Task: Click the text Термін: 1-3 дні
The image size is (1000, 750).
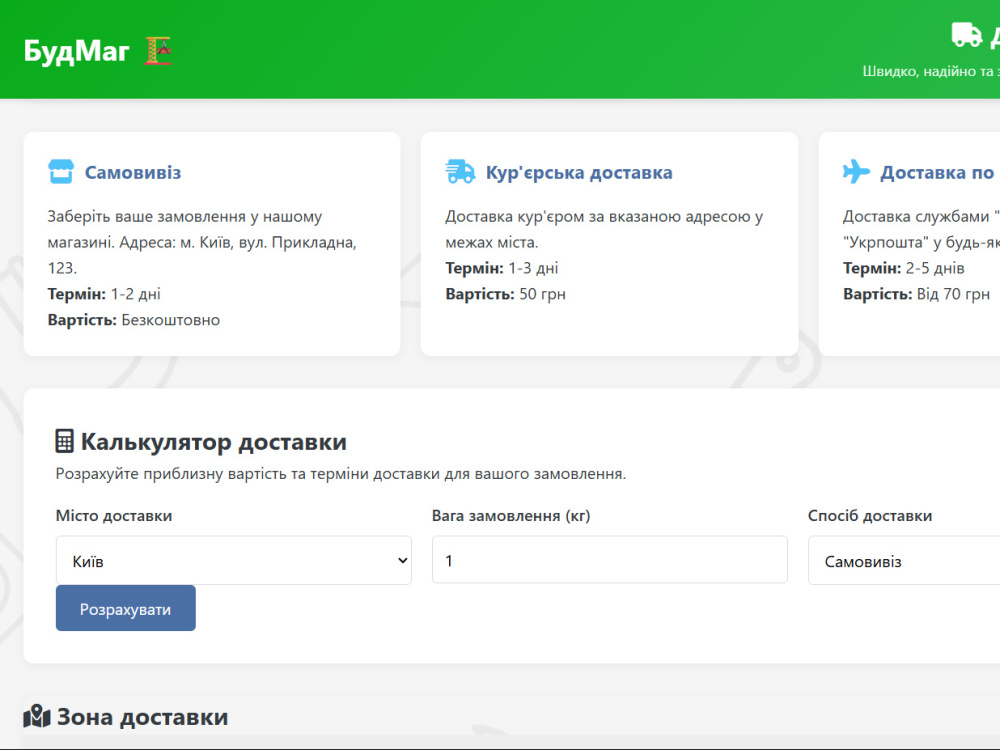Action: (501, 268)
